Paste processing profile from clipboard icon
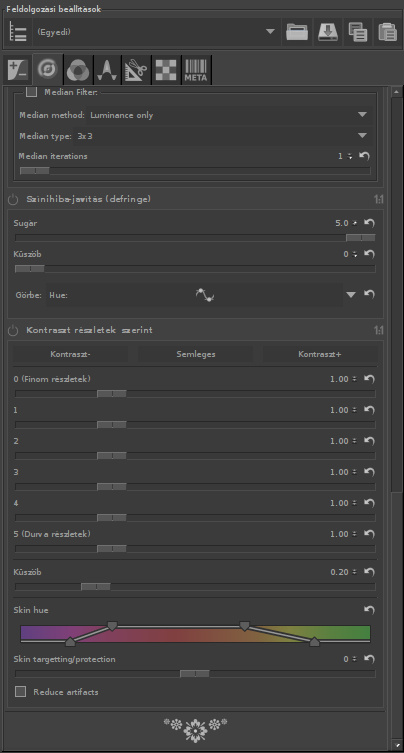 [x=388, y=32]
